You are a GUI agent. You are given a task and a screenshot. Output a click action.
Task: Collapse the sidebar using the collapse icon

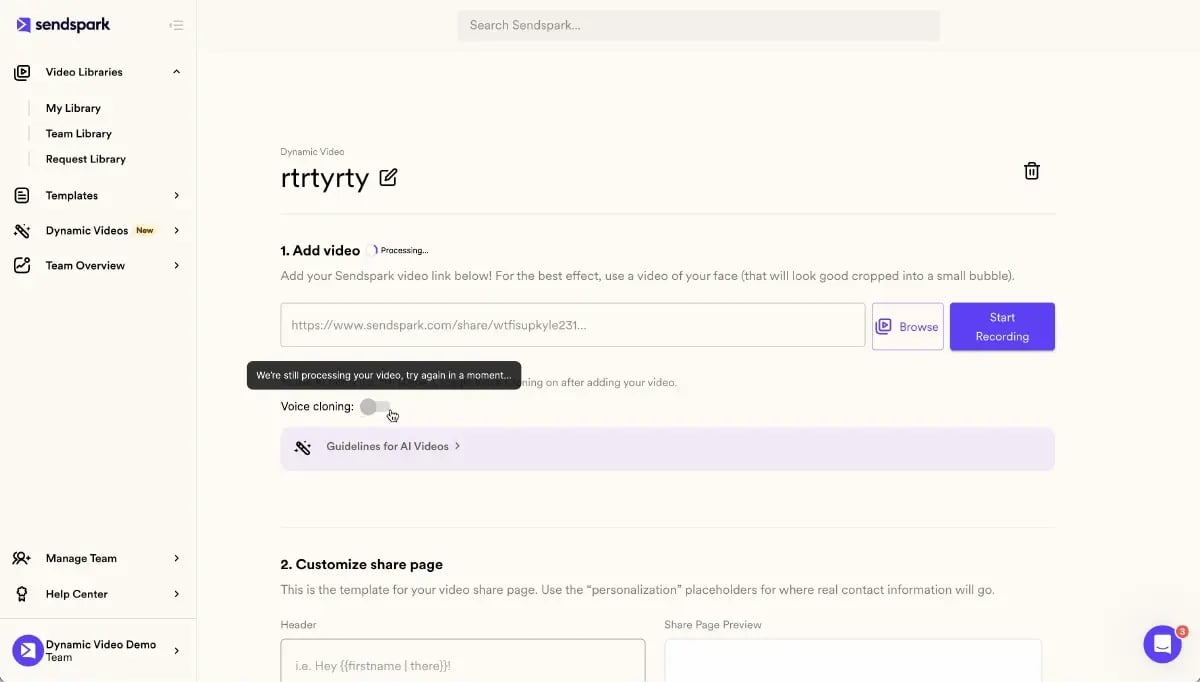pos(177,24)
